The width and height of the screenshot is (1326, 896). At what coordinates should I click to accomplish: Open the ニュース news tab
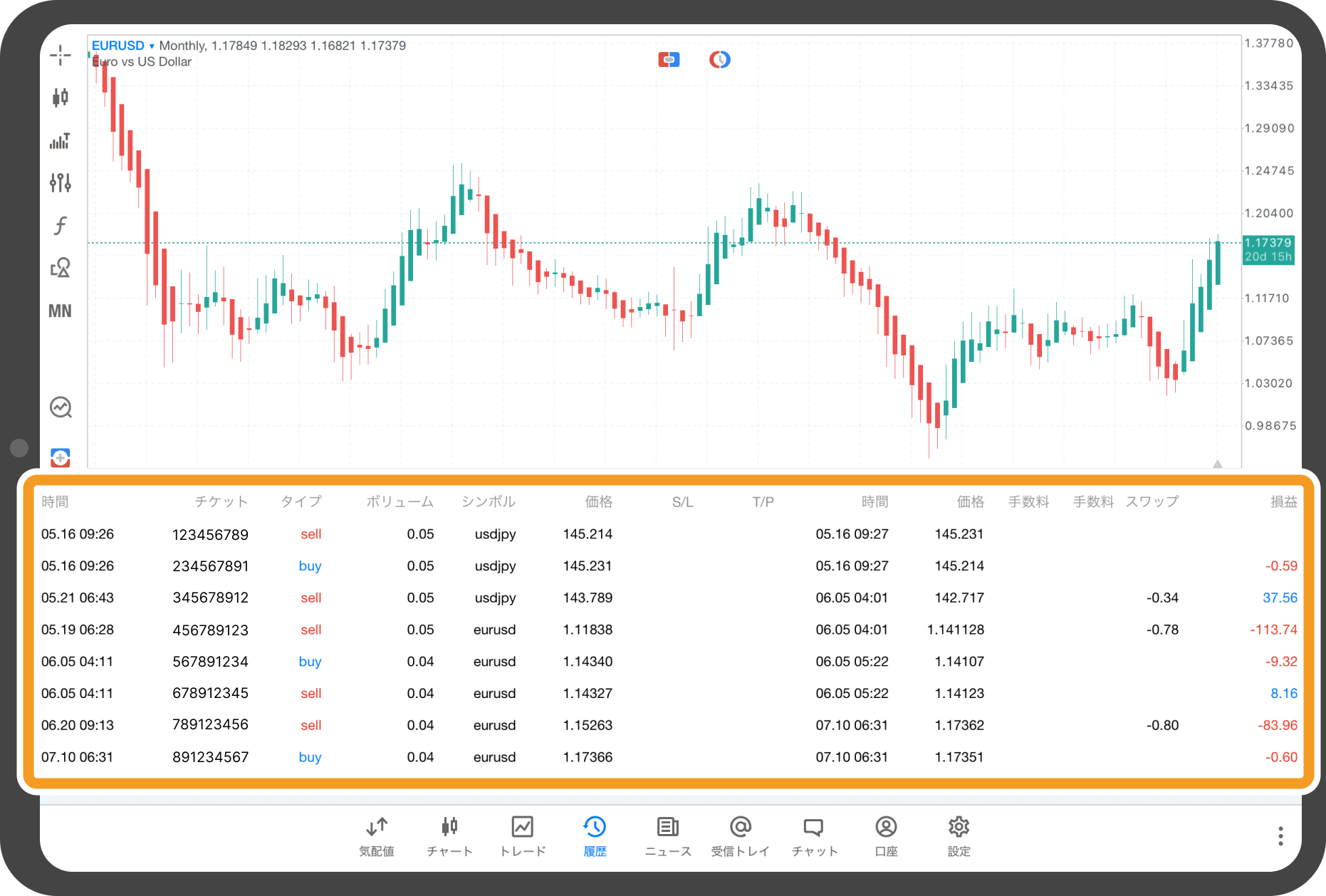(x=668, y=835)
